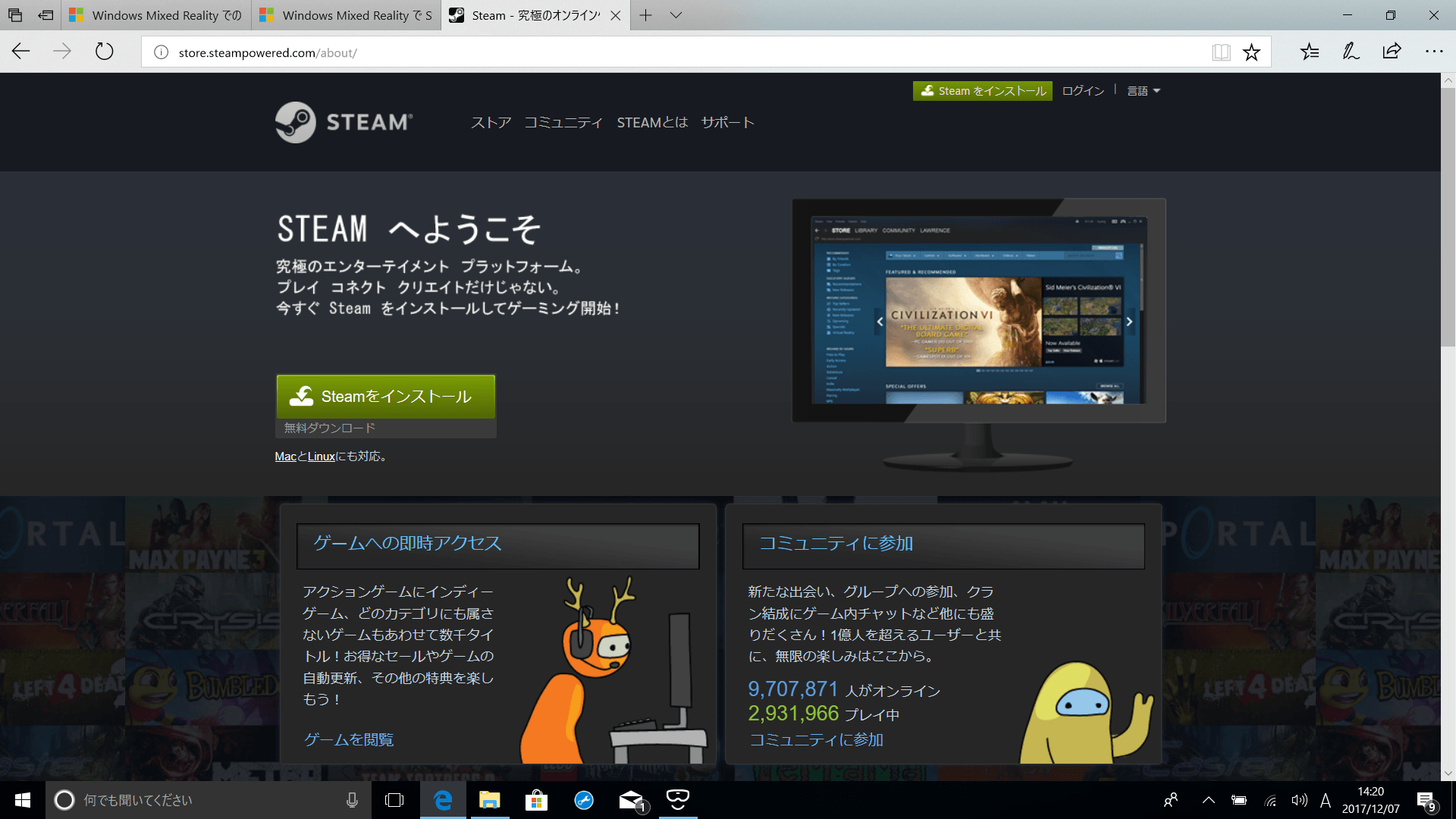Open the 言語 language dropdown
The width and height of the screenshot is (1456, 819).
click(1143, 90)
